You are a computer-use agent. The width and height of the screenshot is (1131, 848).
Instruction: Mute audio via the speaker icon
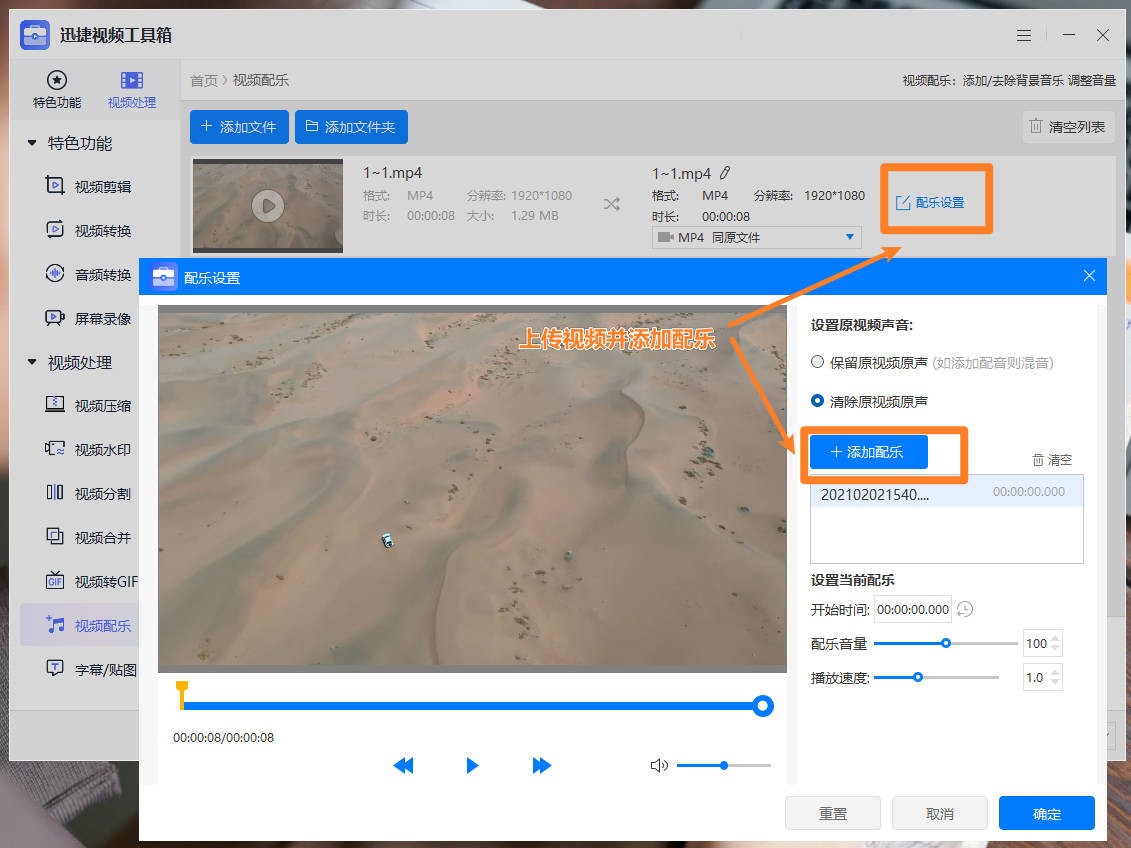pyautogui.click(x=658, y=766)
